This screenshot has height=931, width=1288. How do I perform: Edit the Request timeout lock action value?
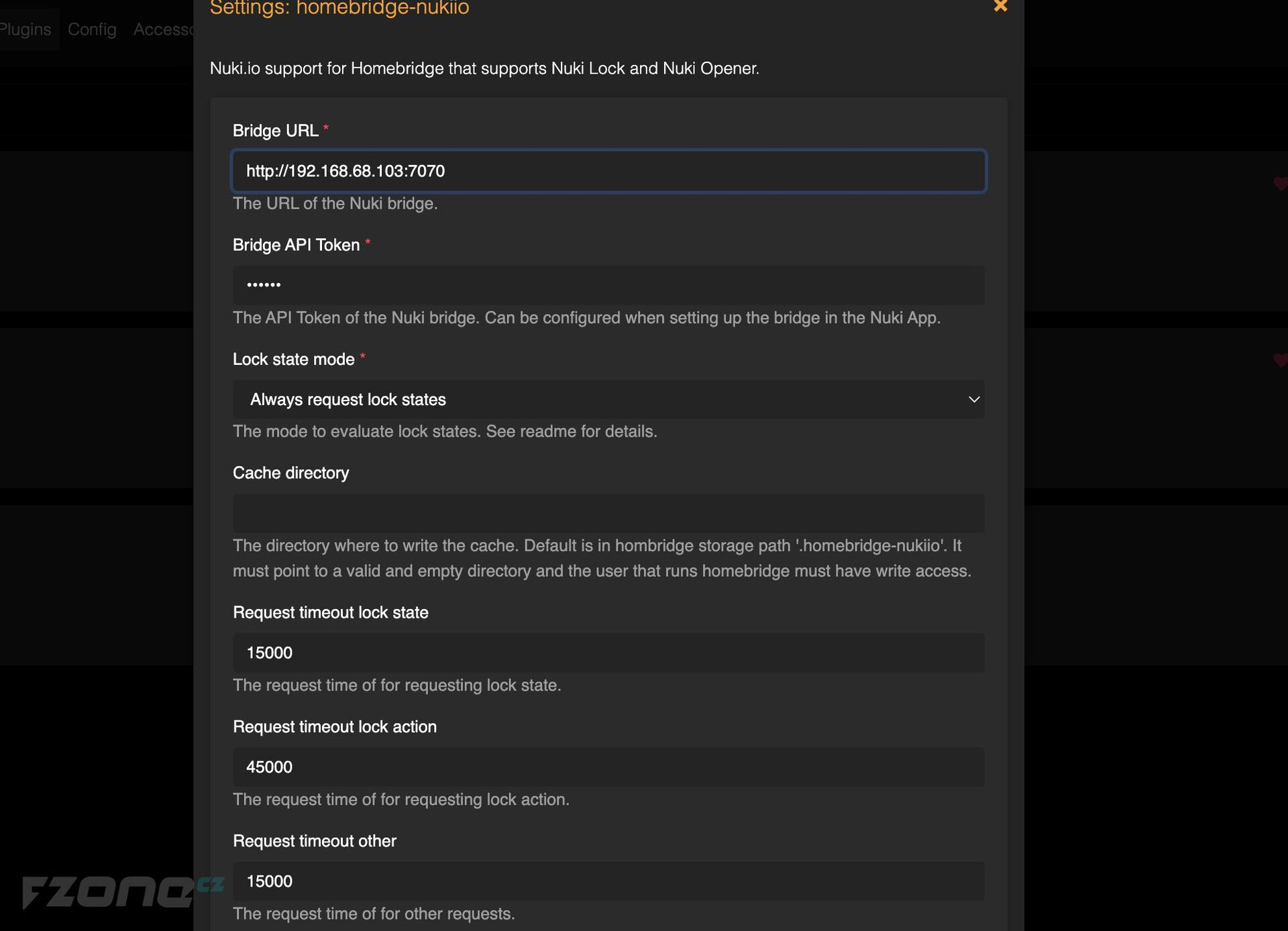608,767
